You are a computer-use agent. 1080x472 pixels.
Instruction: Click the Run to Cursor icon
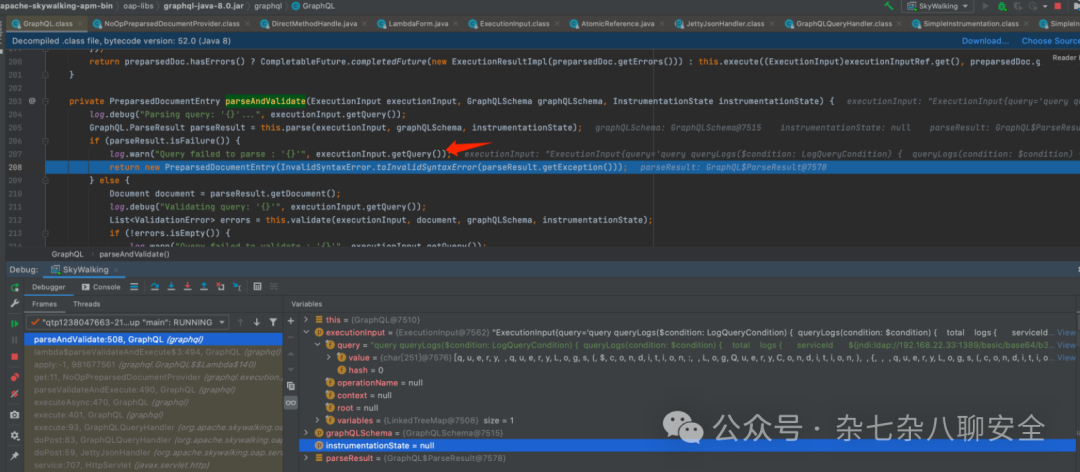pyautogui.click(x=237, y=287)
